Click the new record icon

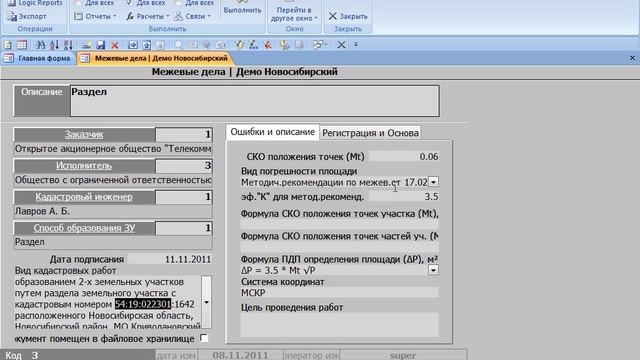coord(86,45)
